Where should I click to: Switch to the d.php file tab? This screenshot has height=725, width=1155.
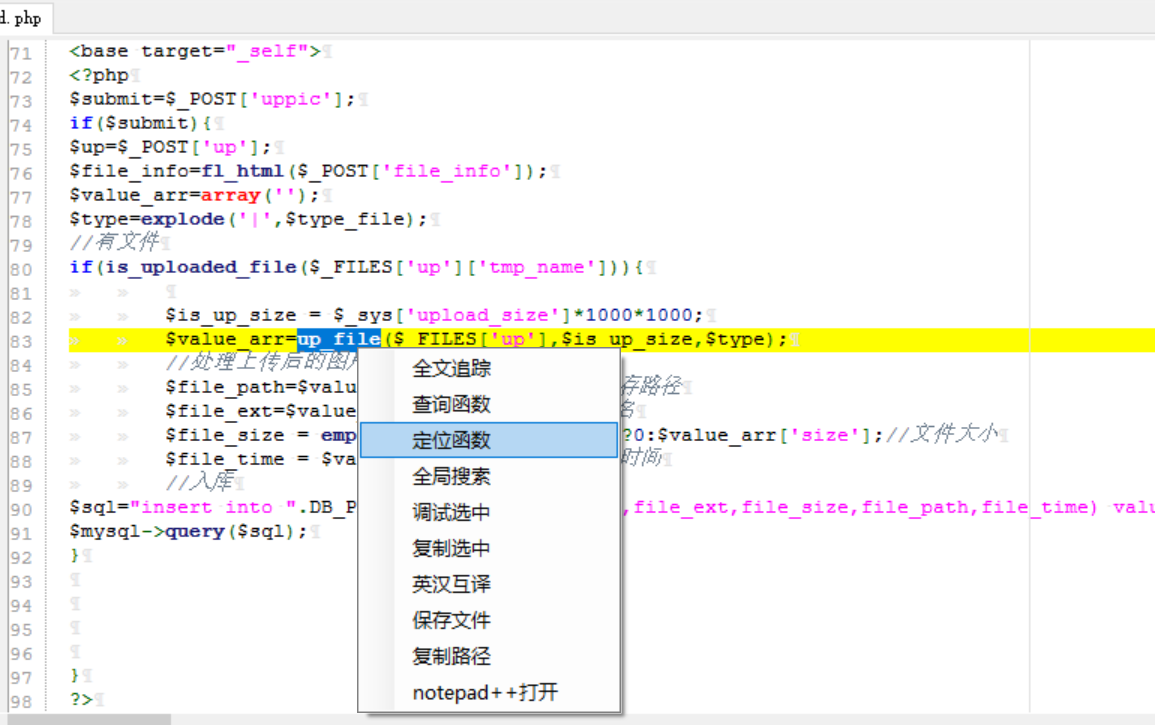point(22,17)
